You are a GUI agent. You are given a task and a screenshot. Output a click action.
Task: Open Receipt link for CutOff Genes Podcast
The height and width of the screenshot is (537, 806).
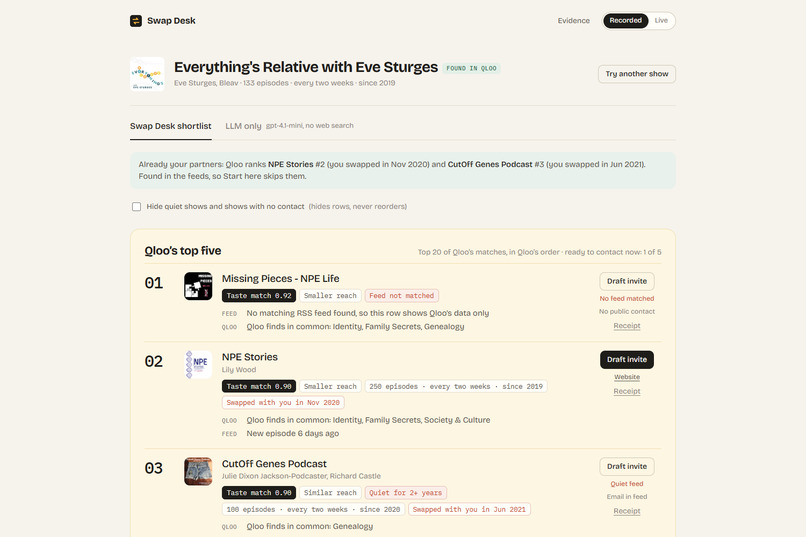pyautogui.click(x=627, y=511)
